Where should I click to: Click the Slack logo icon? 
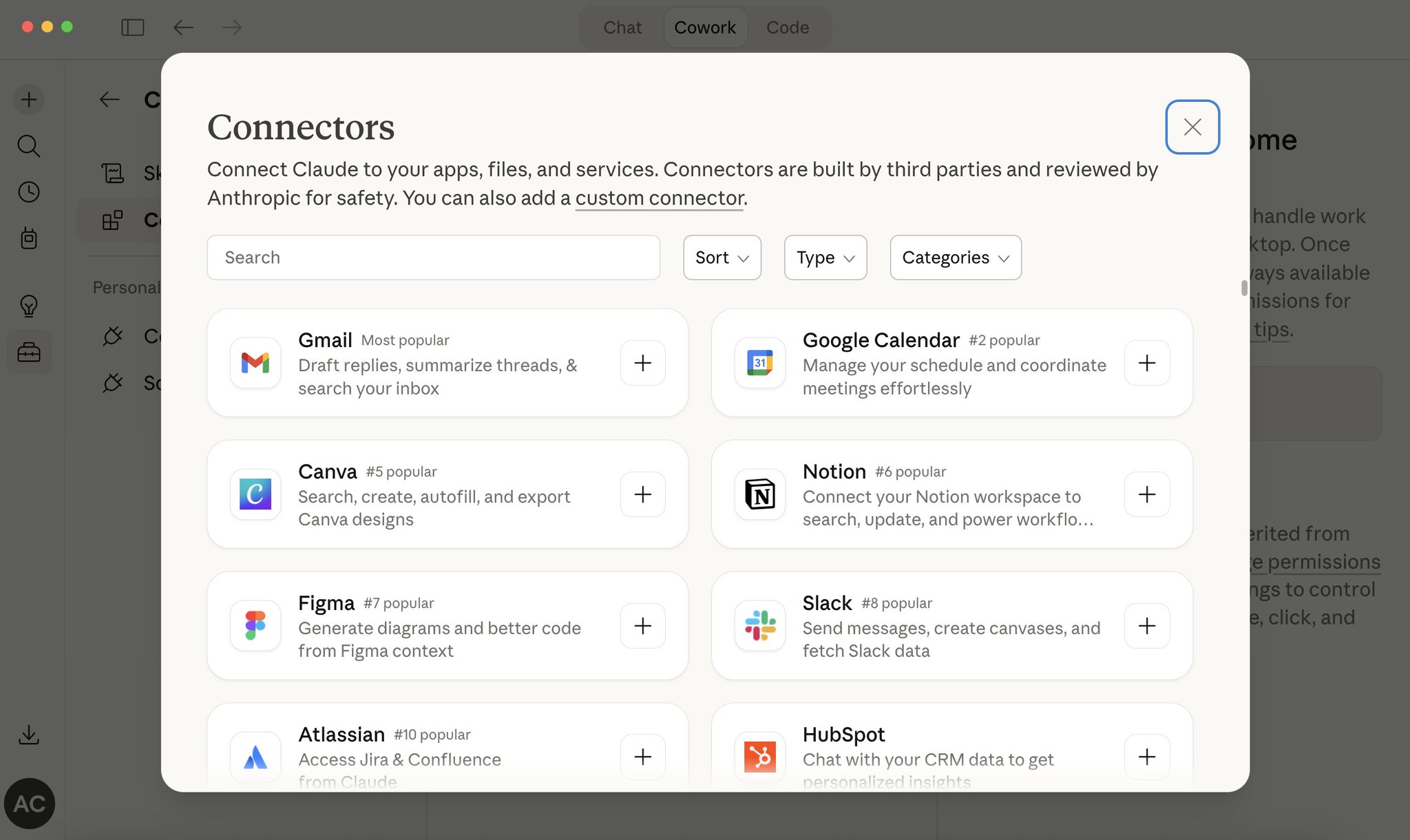[760, 626]
